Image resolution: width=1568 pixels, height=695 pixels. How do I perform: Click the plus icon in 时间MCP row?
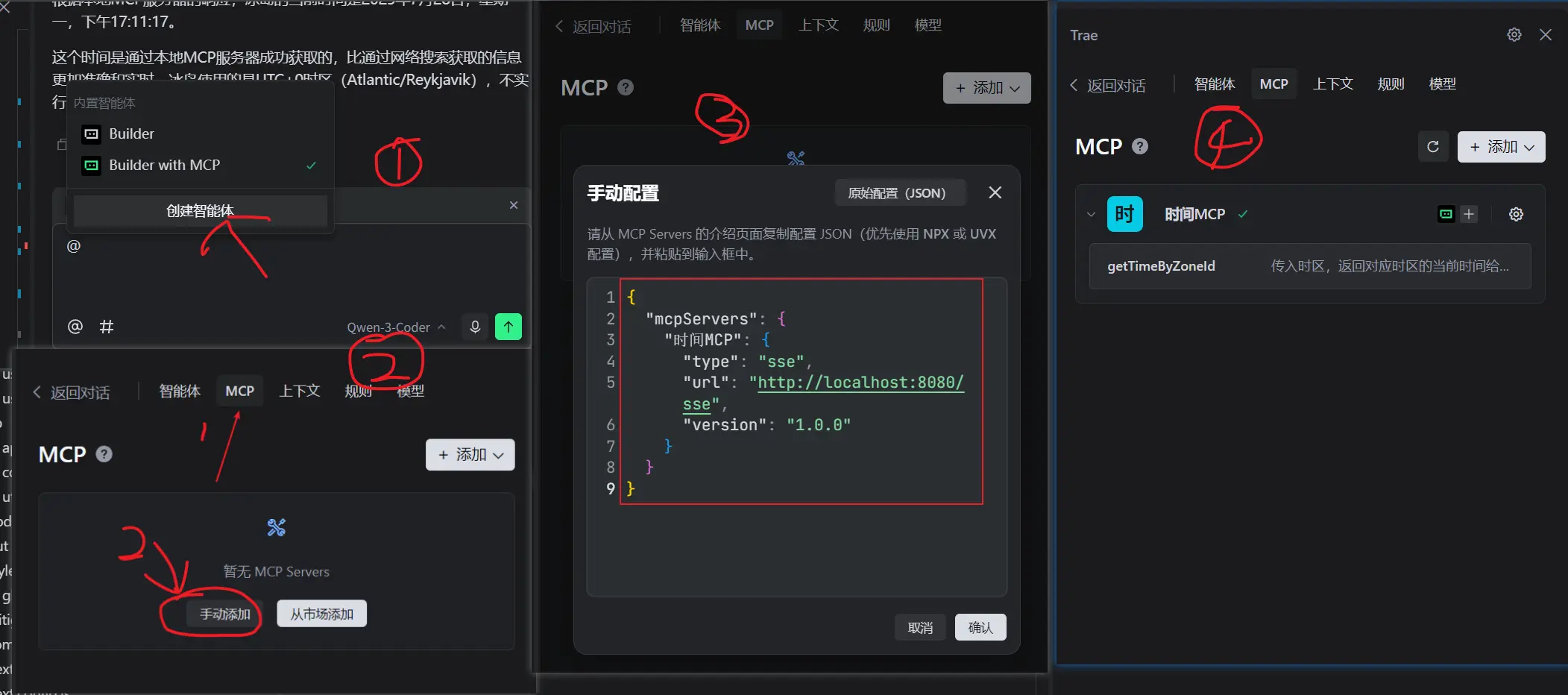1469,215
